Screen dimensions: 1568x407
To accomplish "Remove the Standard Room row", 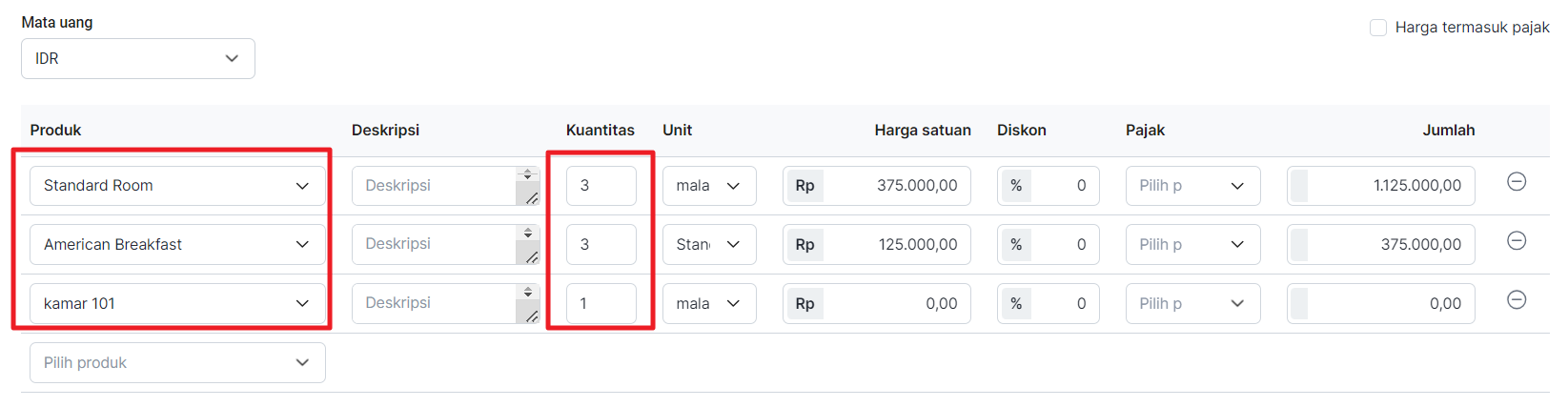I will pos(1517,181).
